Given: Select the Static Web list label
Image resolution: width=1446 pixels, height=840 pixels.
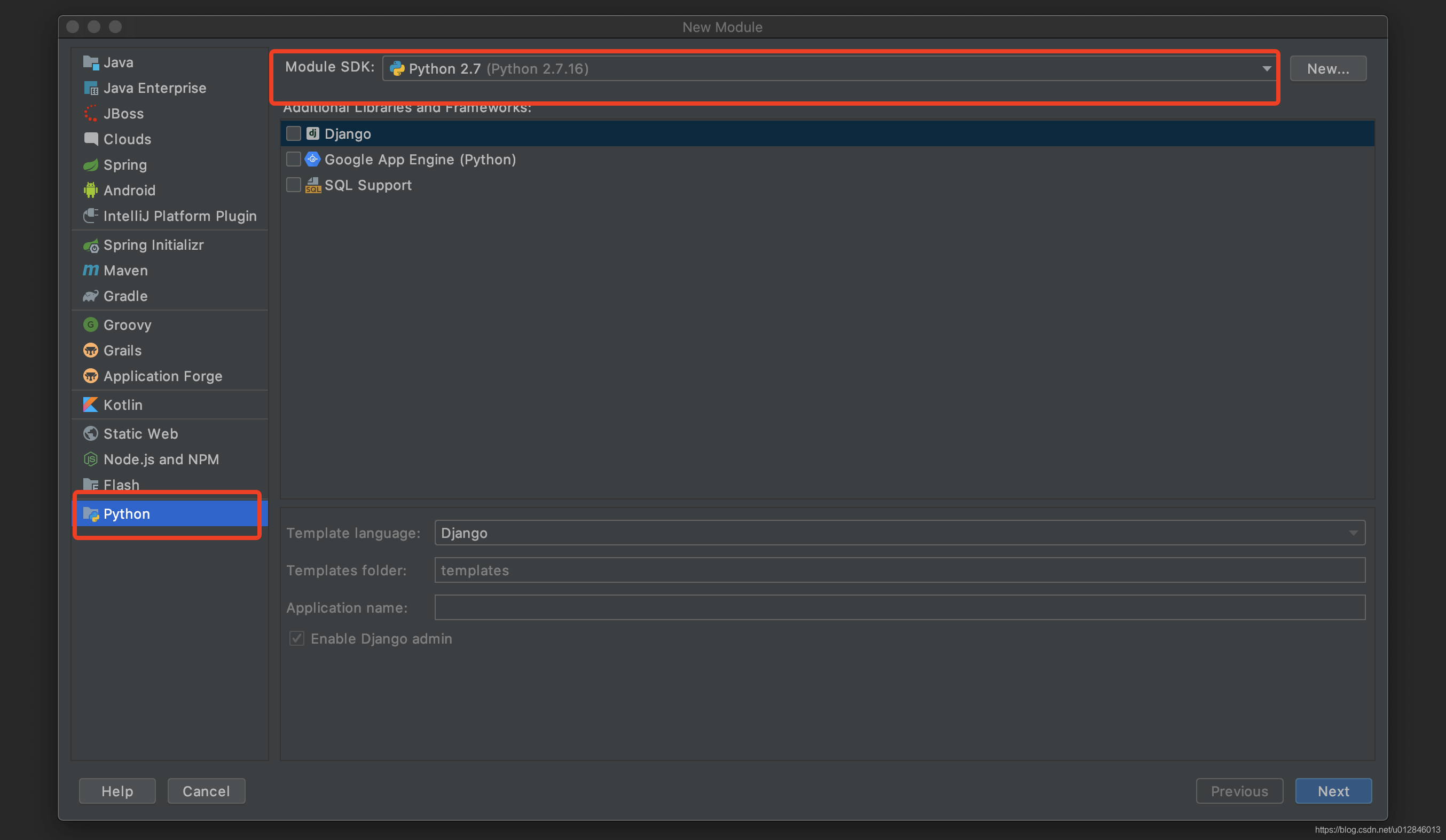Looking at the screenshot, I should pyautogui.click(x=140, y=433).
